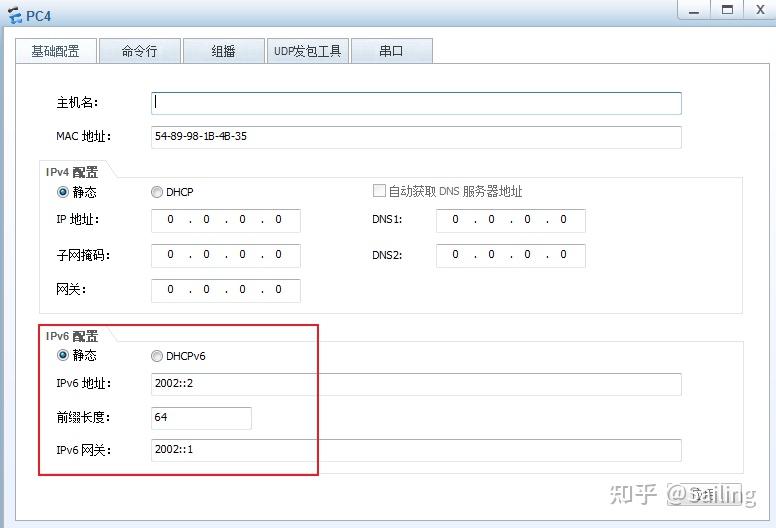Select DHCPv6 radio button
Viewport: 776px width, 528px height.
point(157,356)
